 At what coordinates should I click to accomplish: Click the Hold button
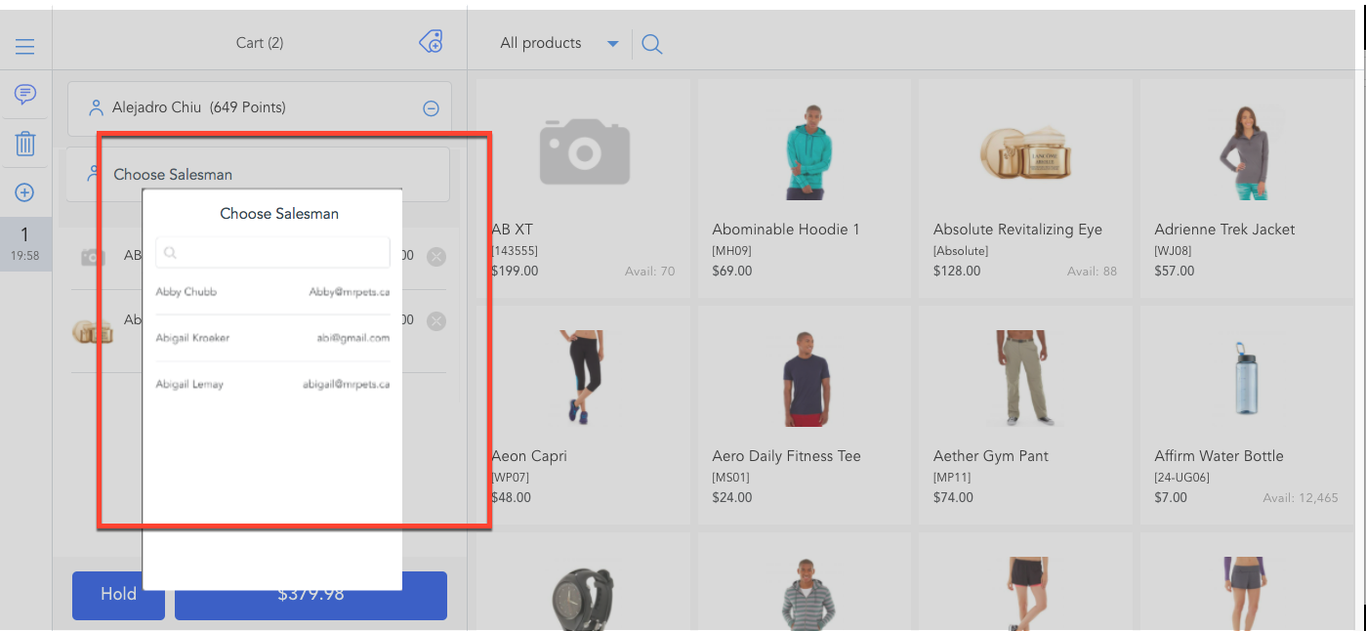[x=118, y=595]
